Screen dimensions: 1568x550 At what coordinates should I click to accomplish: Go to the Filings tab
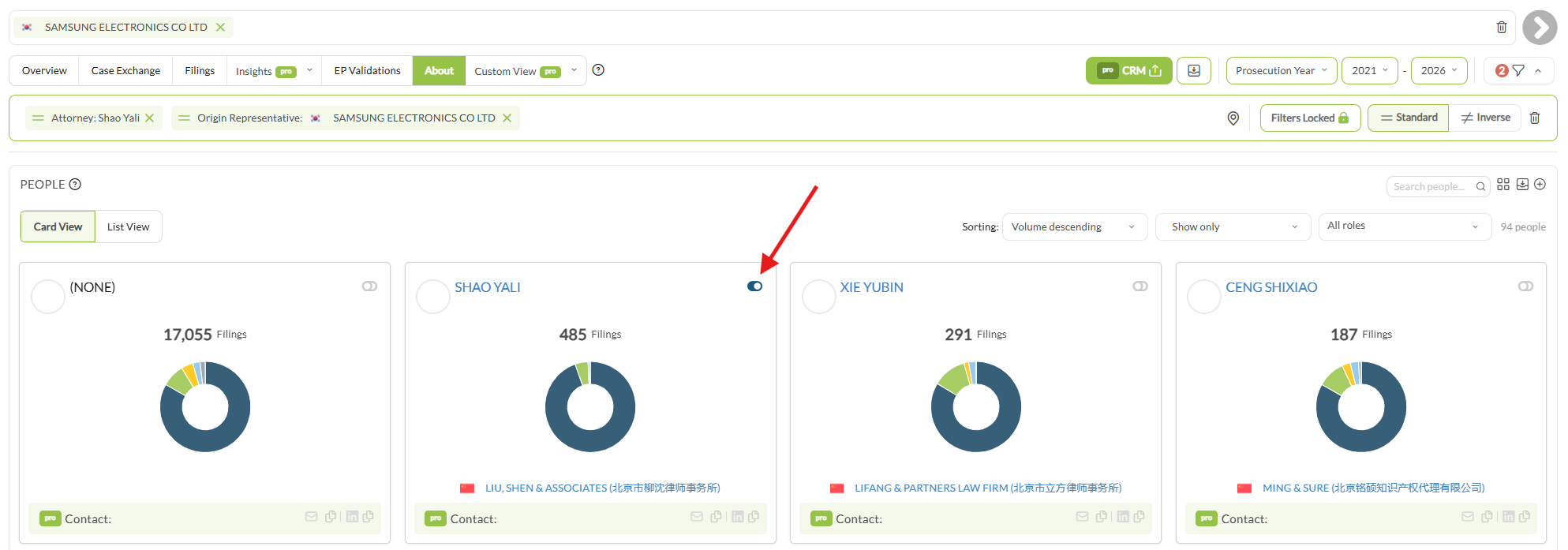(200, 71)
